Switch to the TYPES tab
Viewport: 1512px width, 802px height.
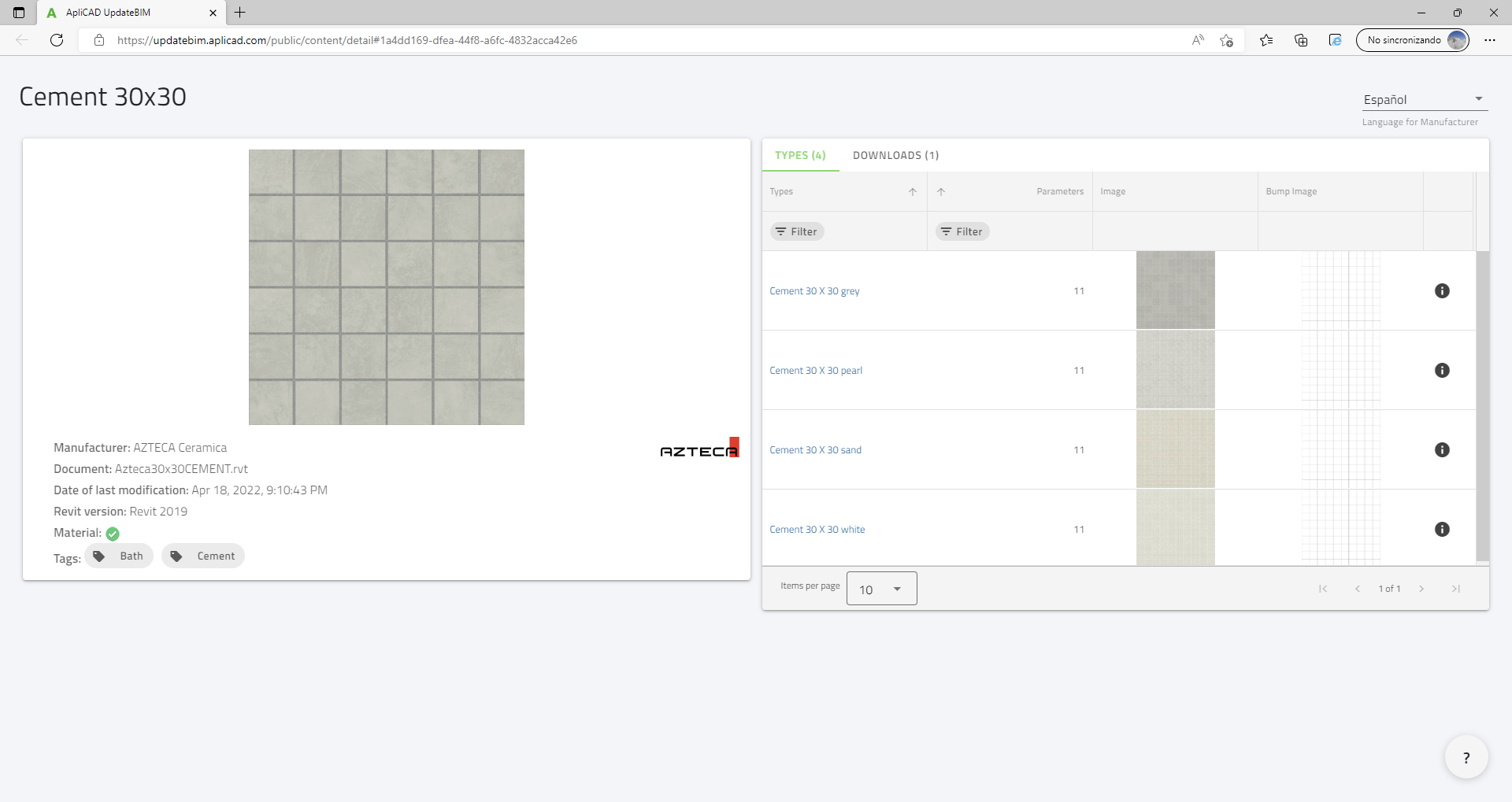pyautogui.click(x=800, y=155)
